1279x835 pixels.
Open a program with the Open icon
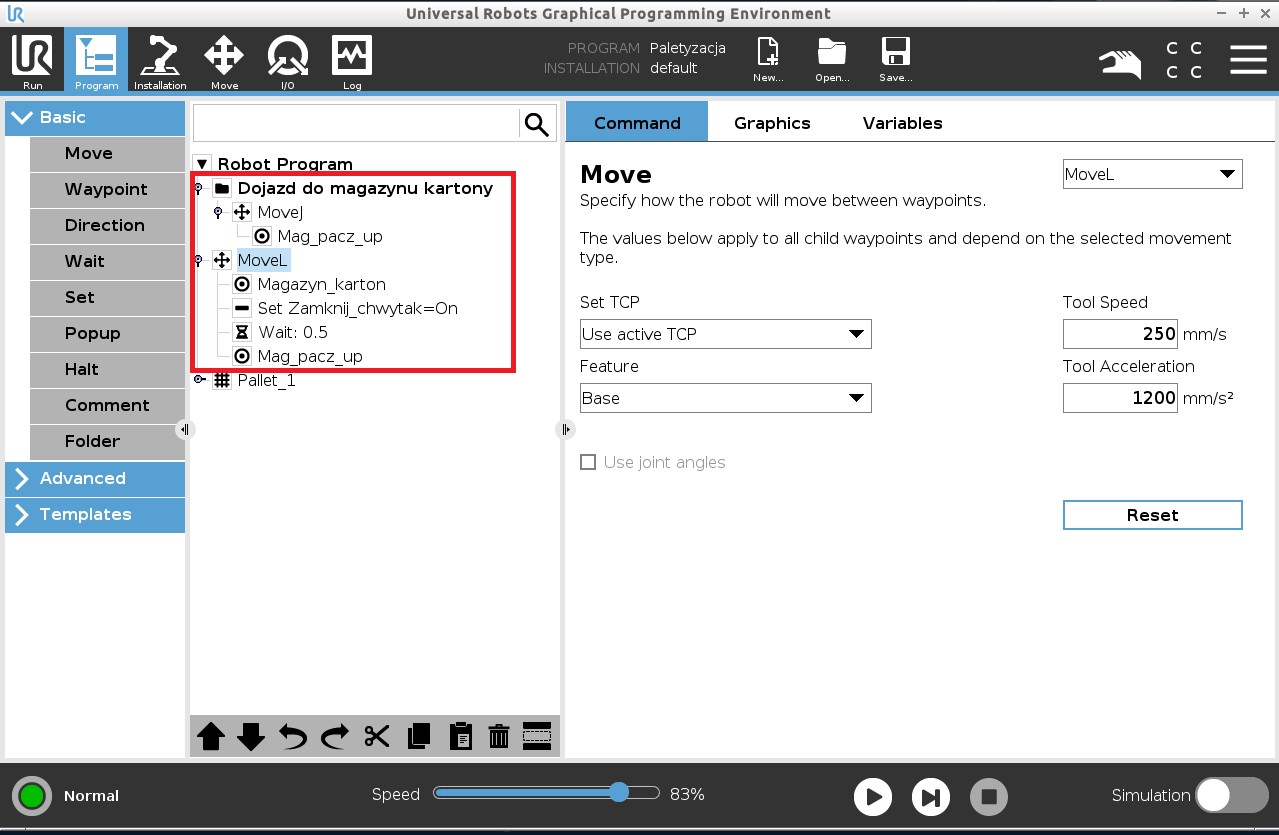832,61
